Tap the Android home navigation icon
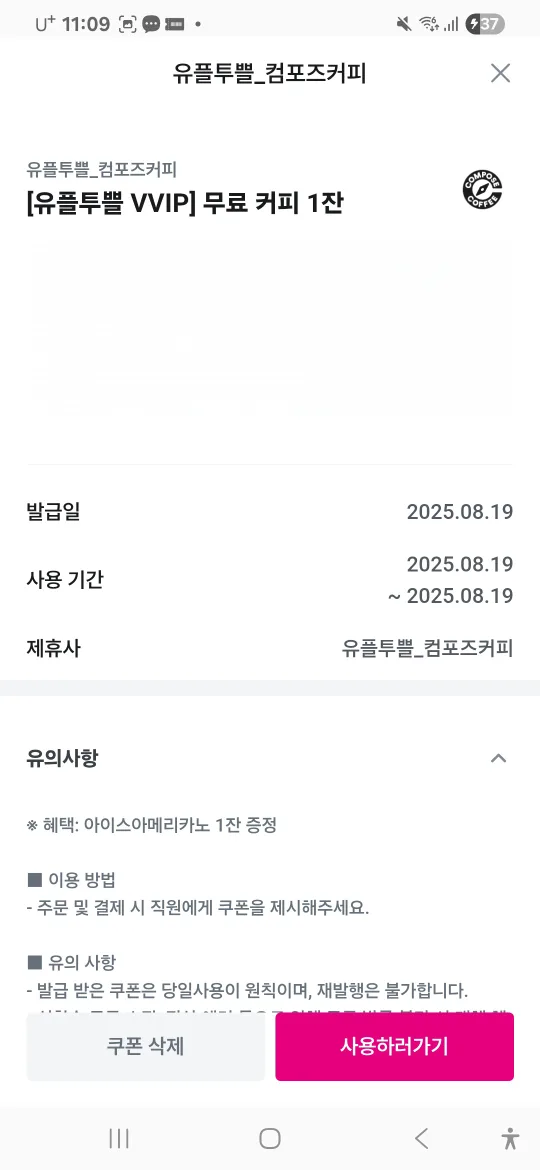This screenshot has width=540, height=1170. coord(270,1138)
